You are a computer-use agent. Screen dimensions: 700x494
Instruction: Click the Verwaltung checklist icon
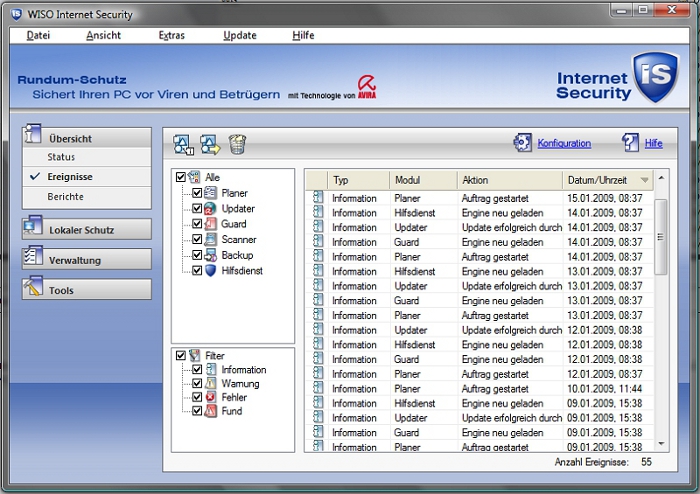32,260
